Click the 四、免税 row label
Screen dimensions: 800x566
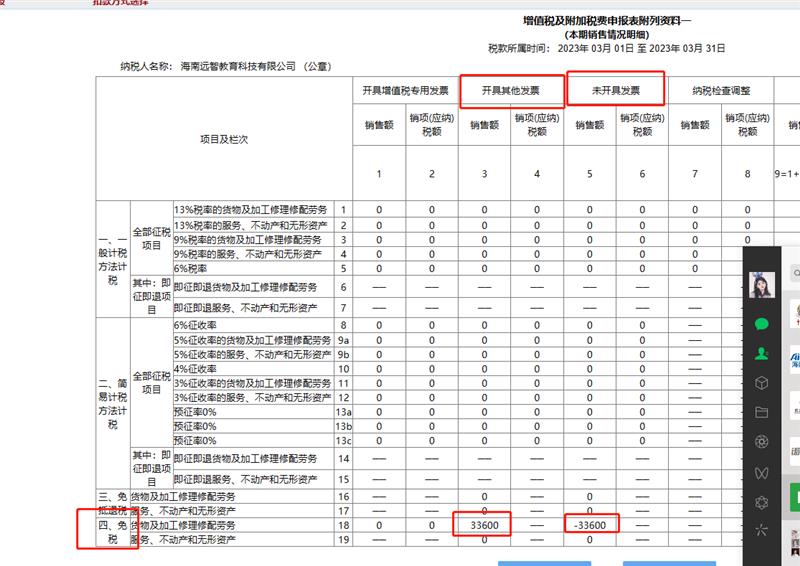click(110, 530)
